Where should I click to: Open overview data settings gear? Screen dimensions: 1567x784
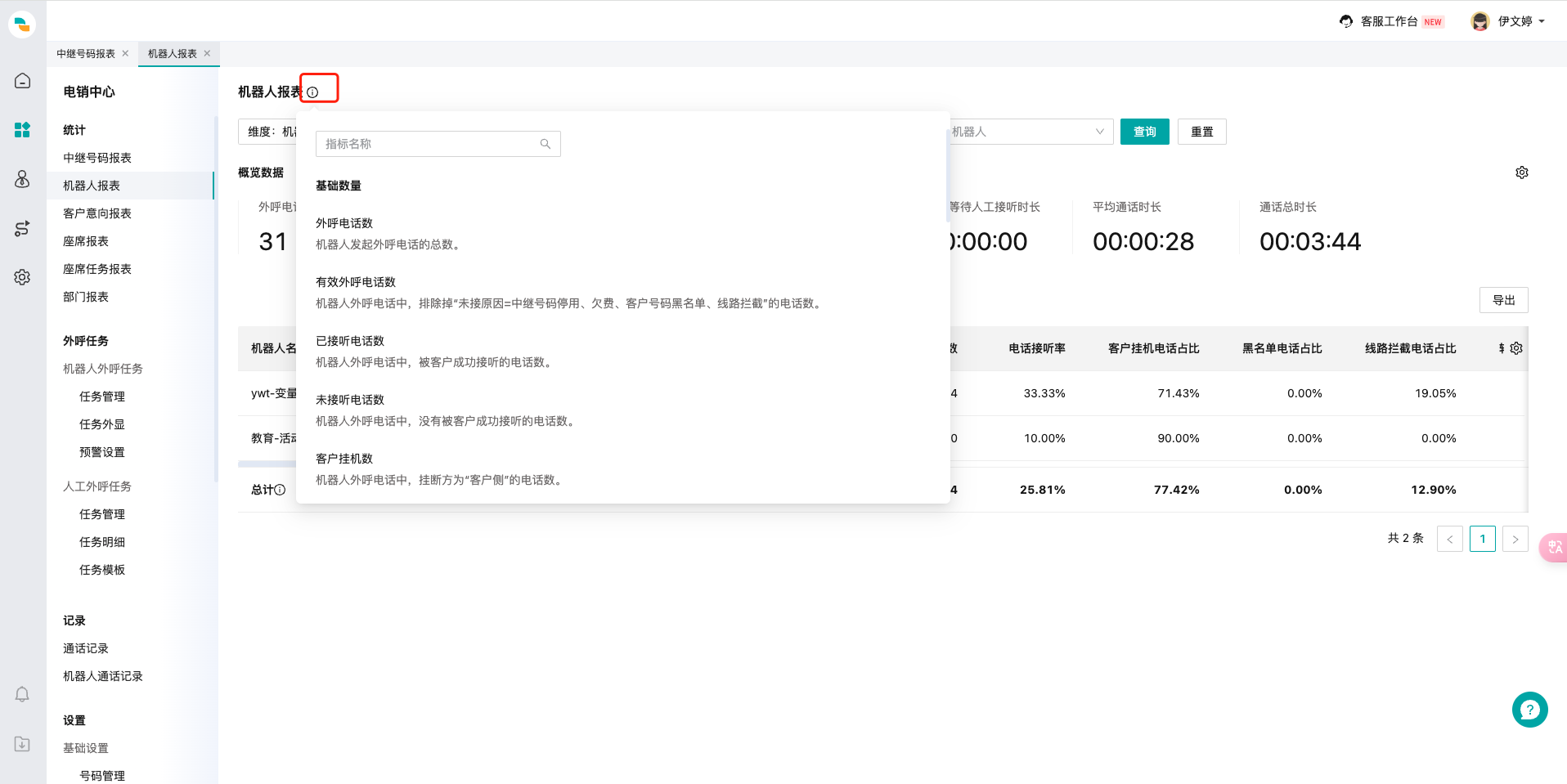(1522, 172)
